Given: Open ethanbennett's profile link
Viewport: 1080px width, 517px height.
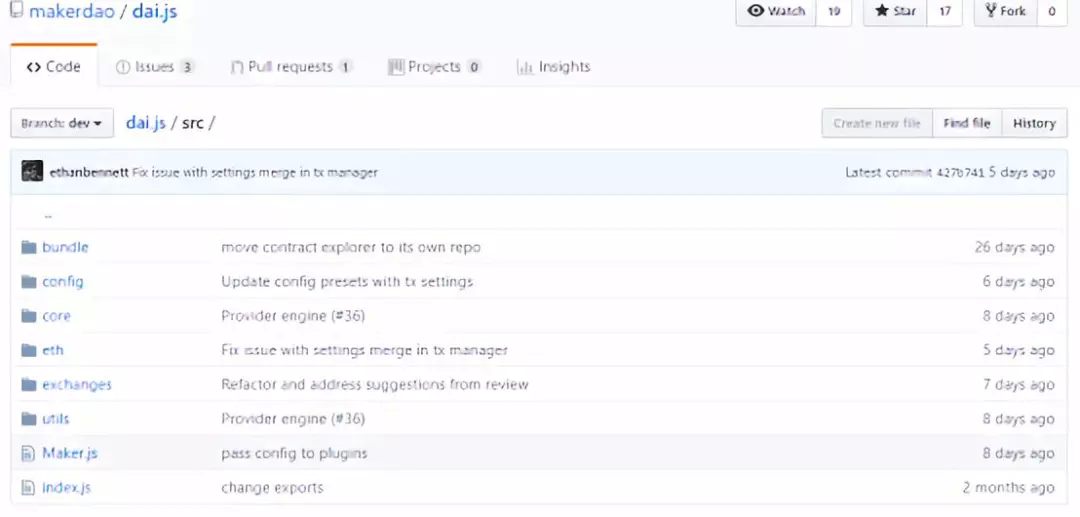Looking at the screenshot, I should (x=89, y=172).
